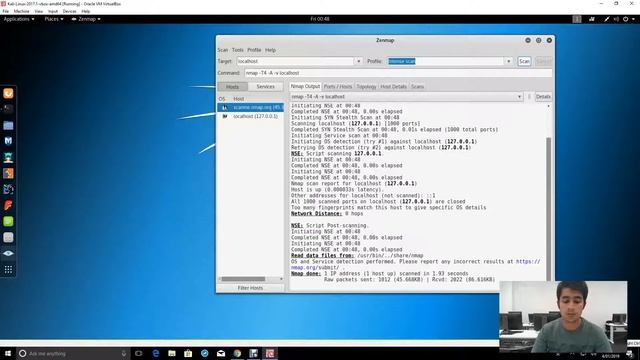Screen dimensions: 640x360
Task: Click the Cortana circle icon
Action: click(x=22, y=353)
